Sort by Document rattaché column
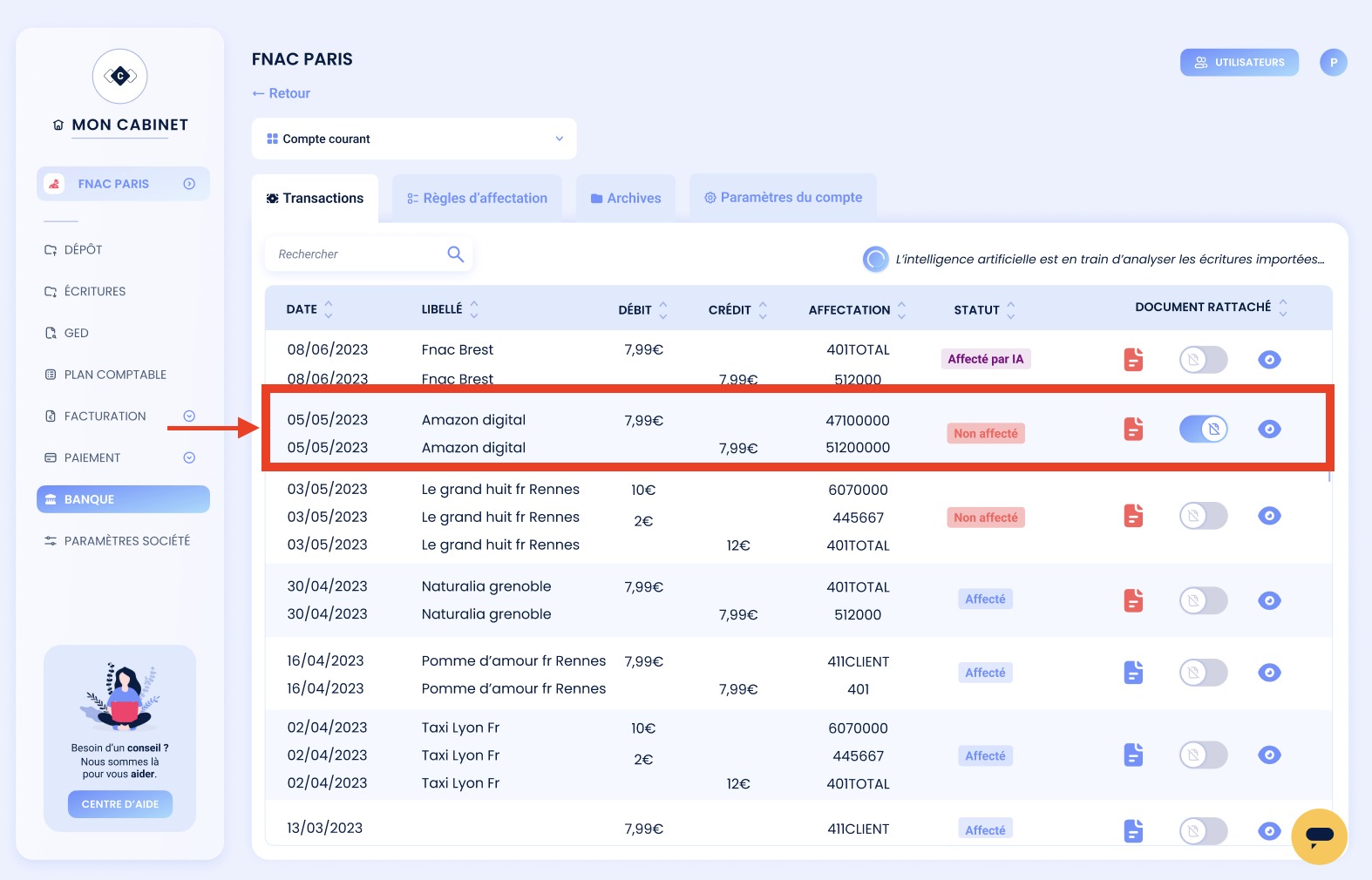This screenshot has width=1372, height=880. point(1283,308)
